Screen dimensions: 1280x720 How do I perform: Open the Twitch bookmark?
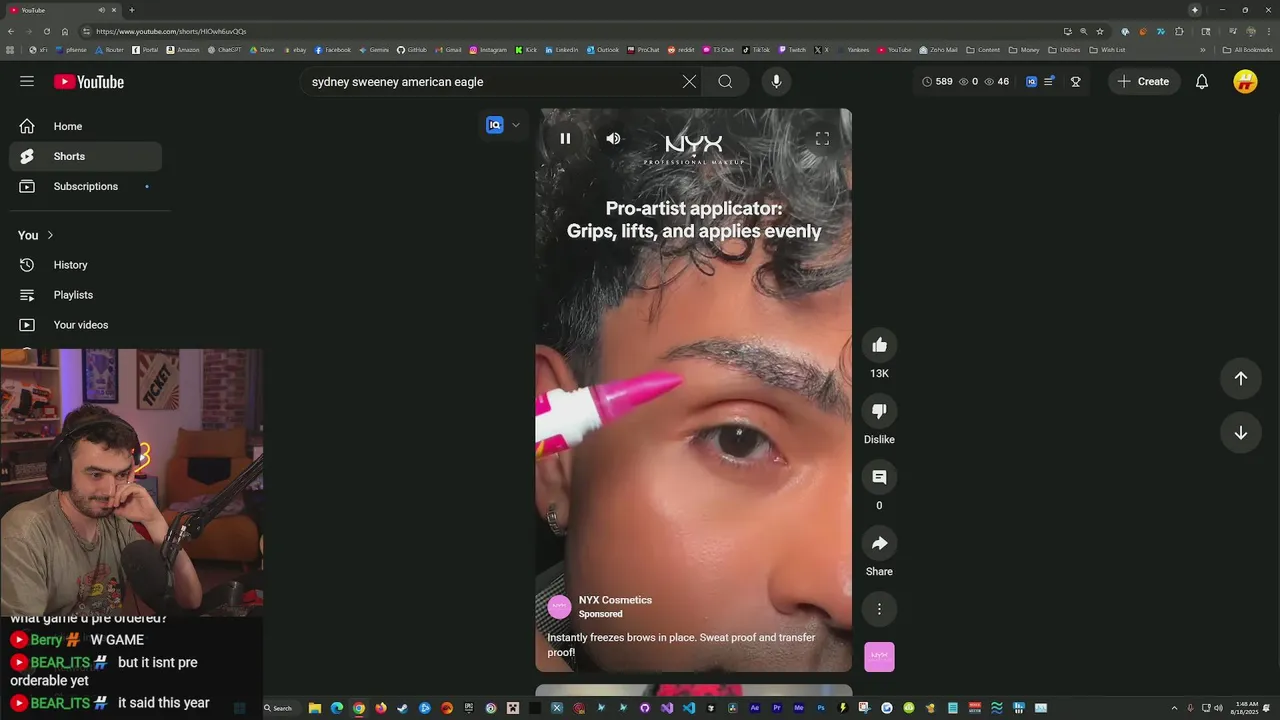pyautogui.click(x=792, y=50)
